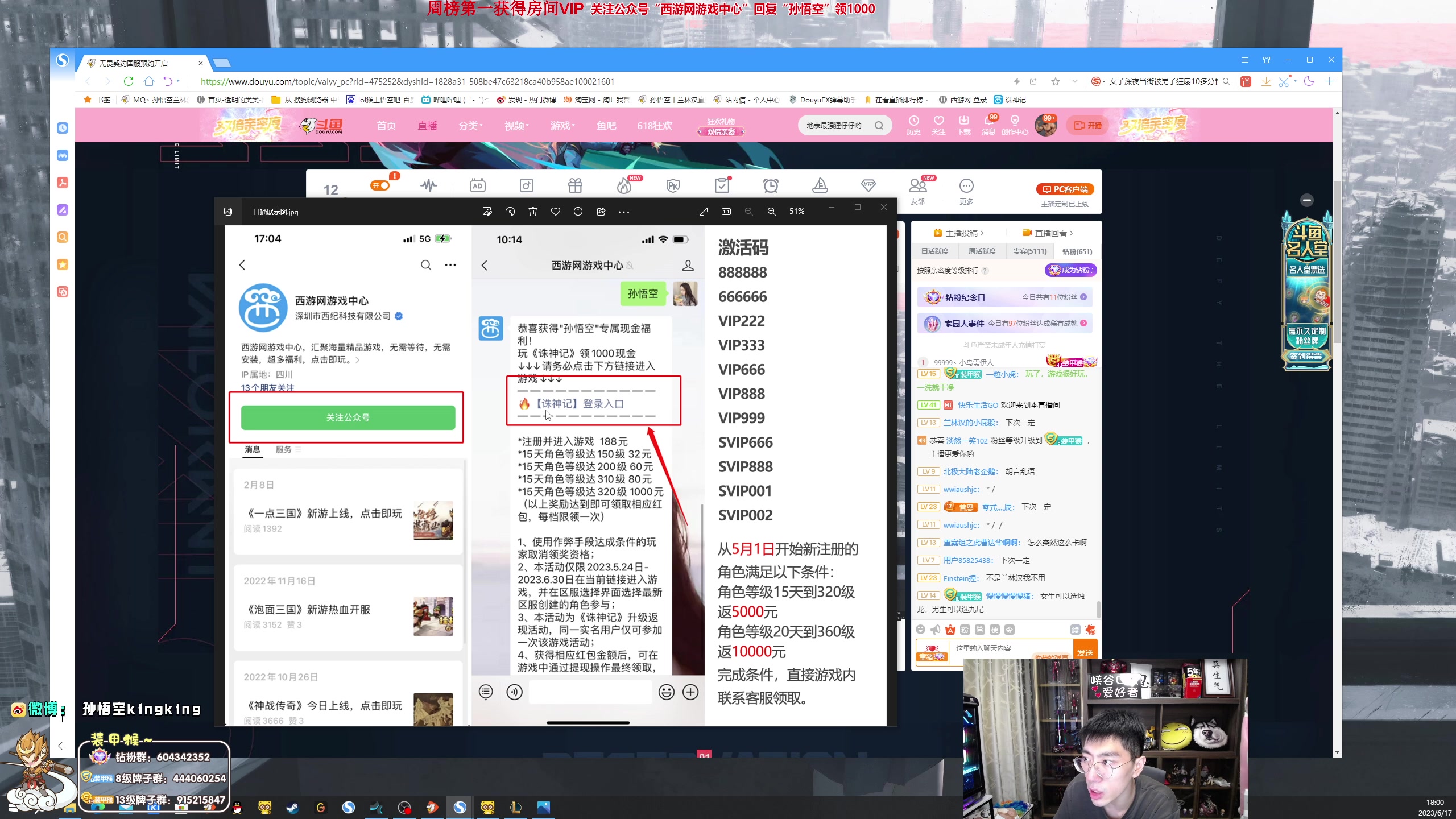The width and height of the screenshot is (1456, 819).
Task: Open 直播 in the Douyu navigation bar
Action: coord(427,126)
